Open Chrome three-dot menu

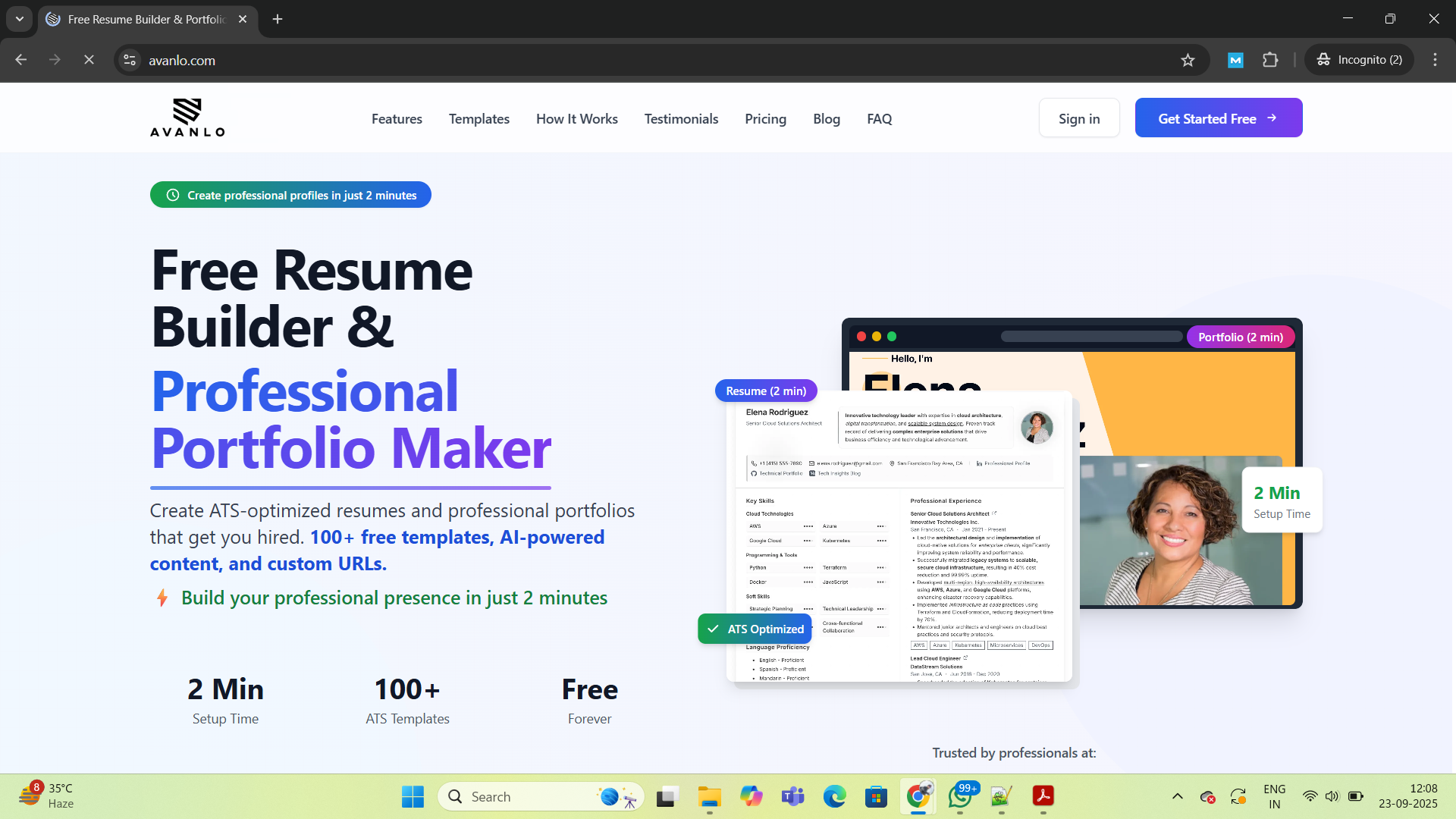tap(1435, 60)
